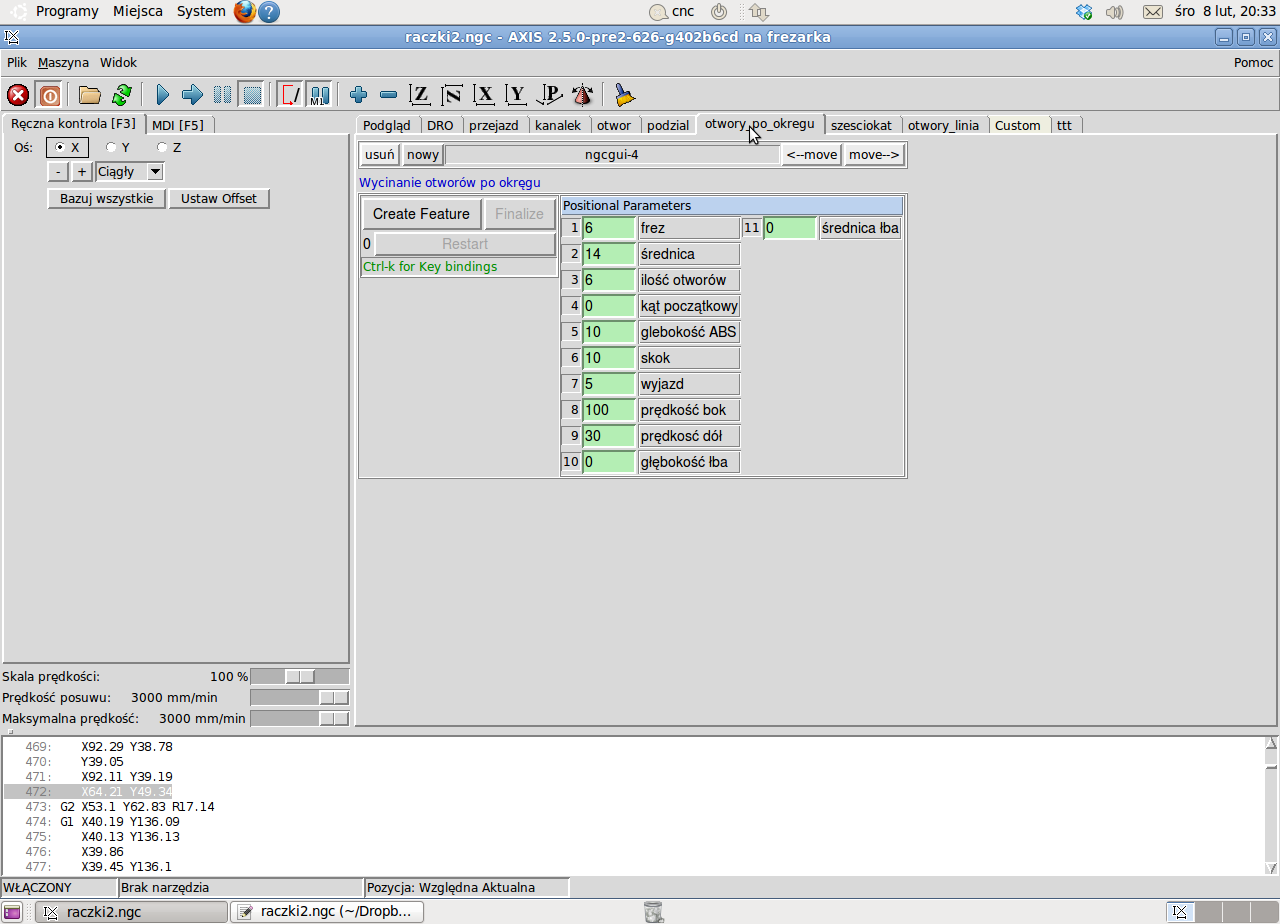Toggle optional stop M1 icon
1280x924 pixels.
[319, 95]
